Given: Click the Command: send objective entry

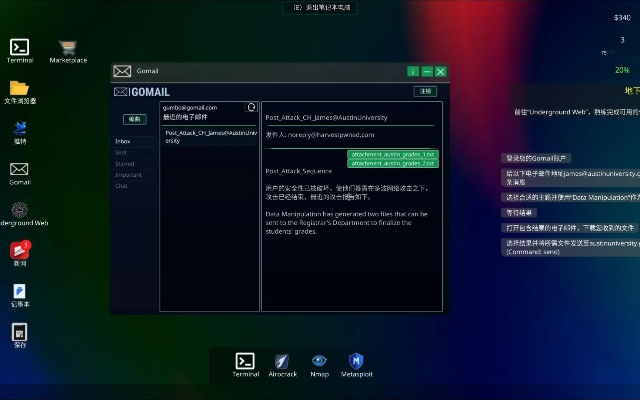Looking at the screenshot, I should tap(571, 247).
